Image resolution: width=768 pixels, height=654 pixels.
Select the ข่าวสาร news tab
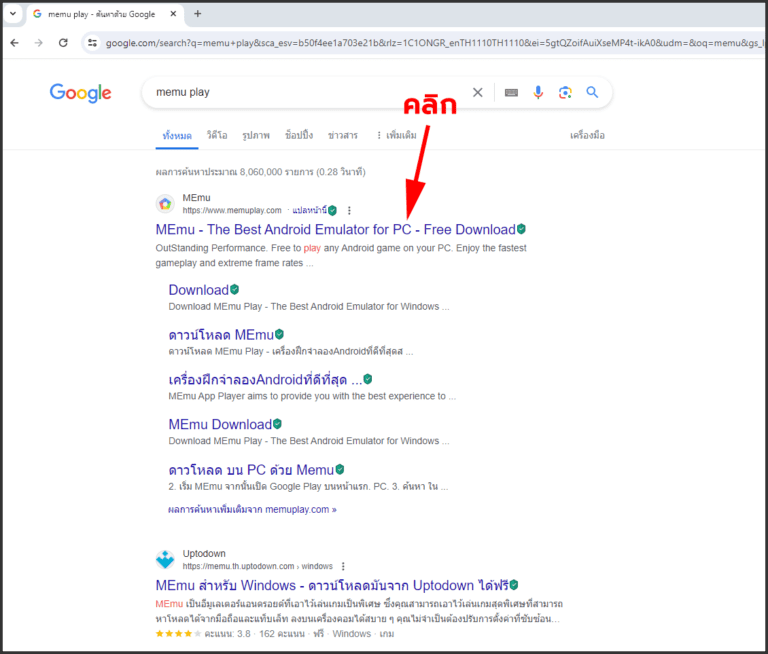coord(344,135)
